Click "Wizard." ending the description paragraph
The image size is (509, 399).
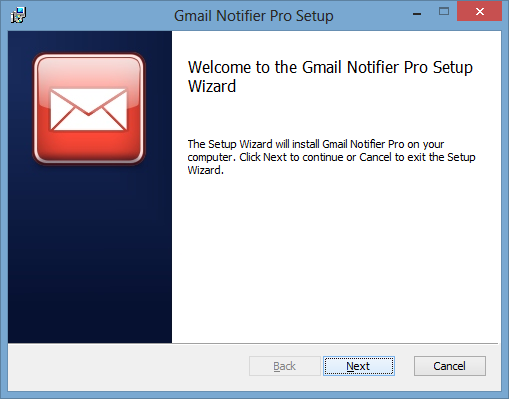205,170
